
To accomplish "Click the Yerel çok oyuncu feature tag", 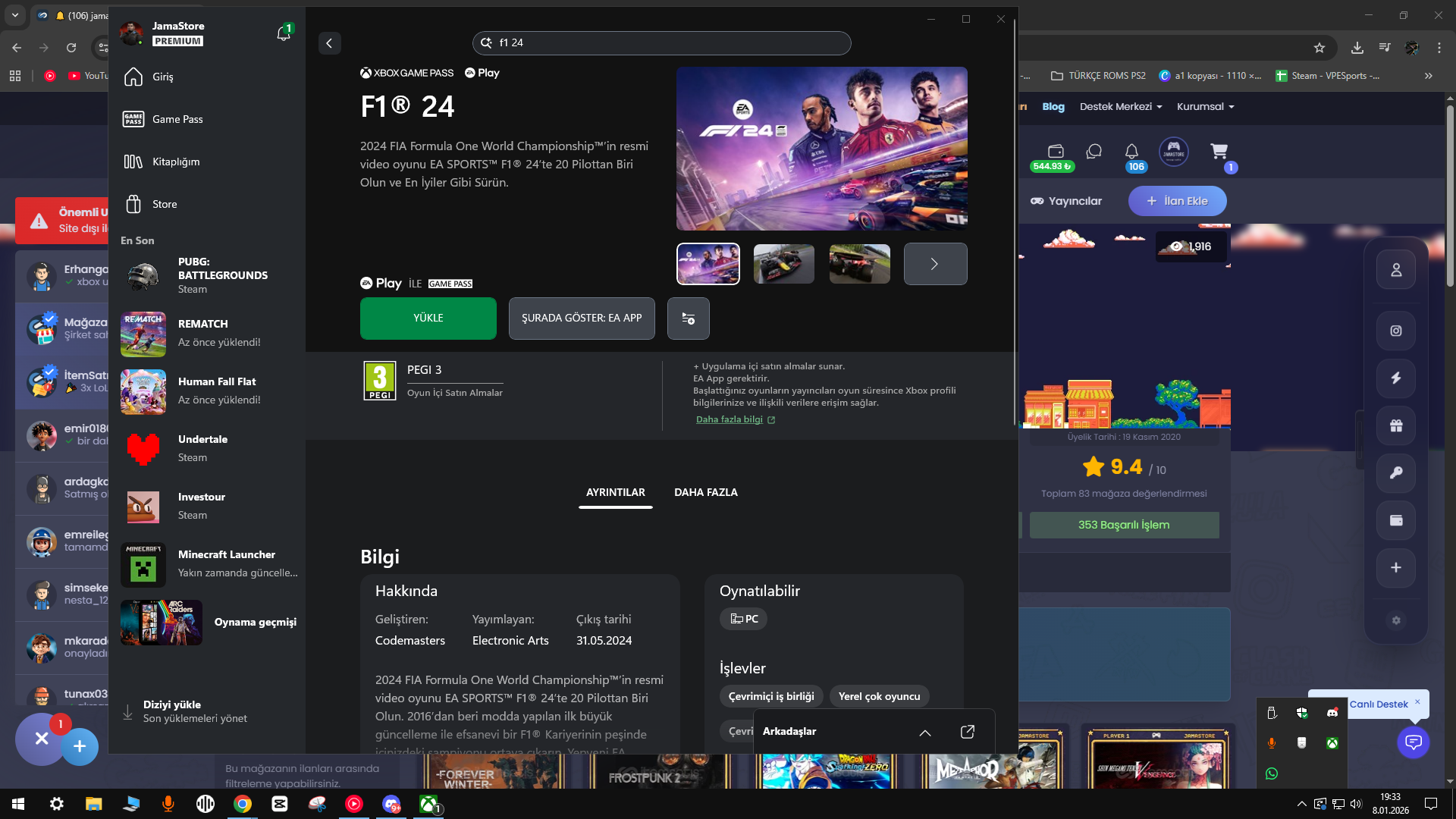I will 879,696.
